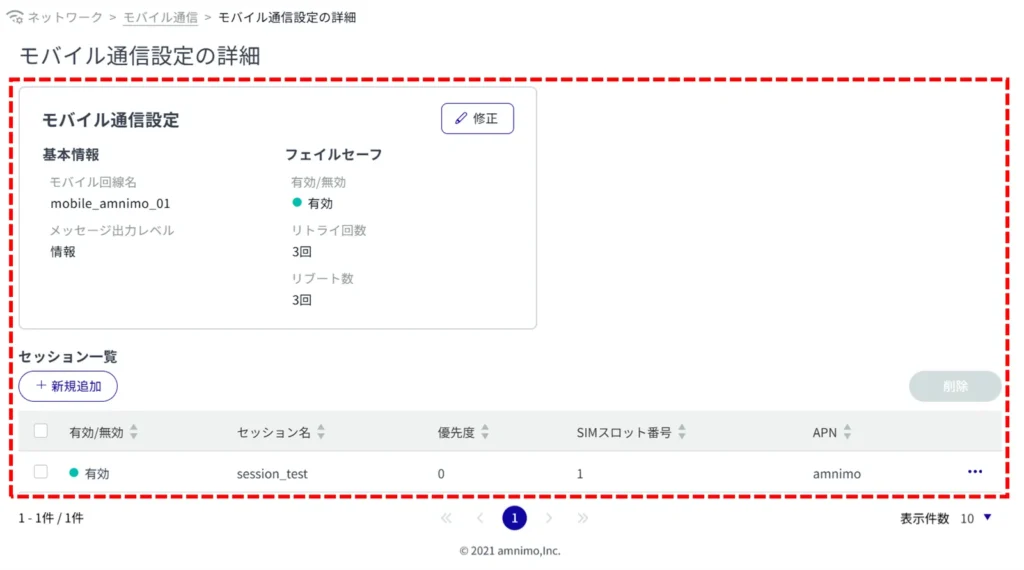The height and width of the screenshot is (570, 1024).
Task: Check the select-all checkbox in table header
Action: click(x=41, y=431)
